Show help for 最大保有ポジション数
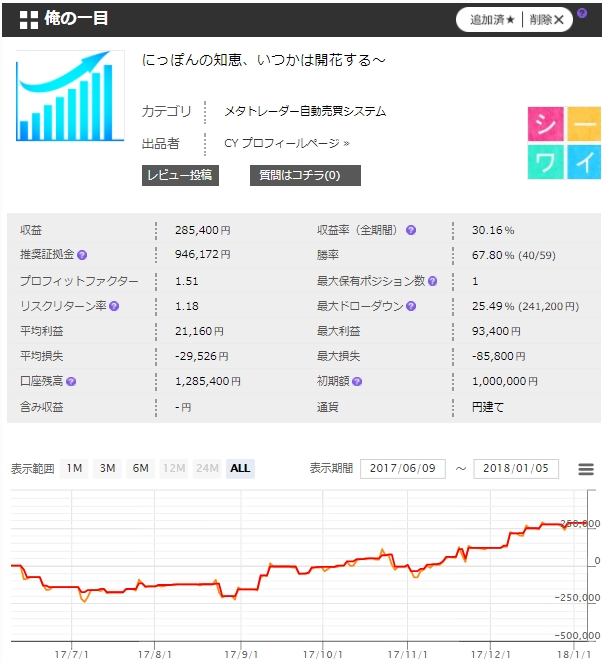Image resolution: width=602 pixels, height=662 pixels. (431, 281)
